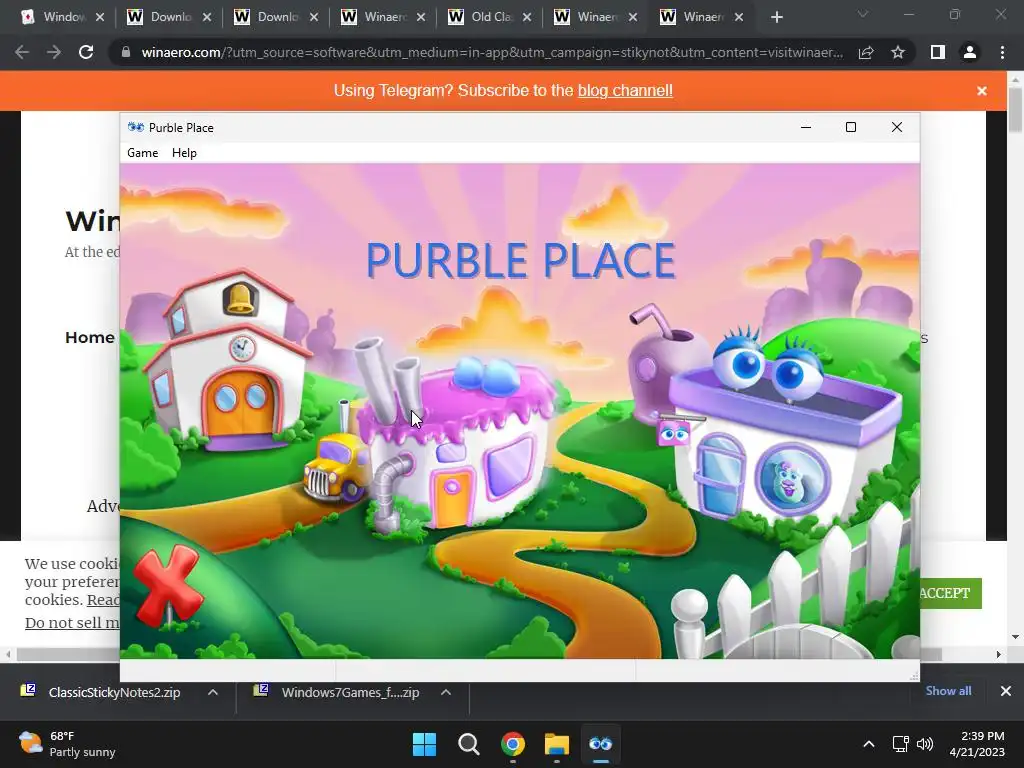The height and width of the screenshot is (768, 1024).
Task: Open the Chrome profile menu
Action: [x=970, y=52]
